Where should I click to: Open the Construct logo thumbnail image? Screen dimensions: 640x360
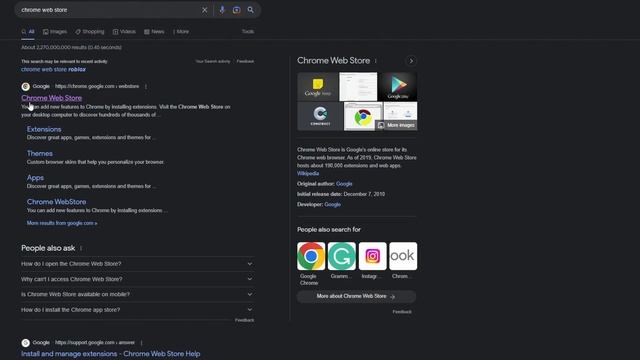[320, 116]
